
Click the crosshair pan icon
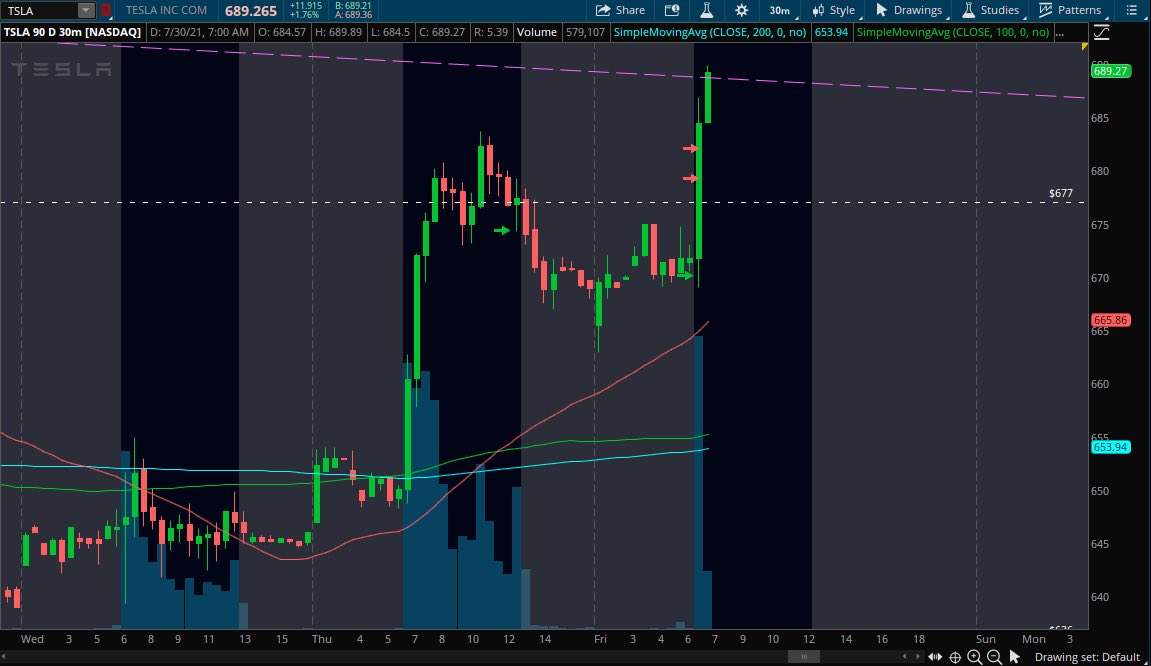click(955, 657)
